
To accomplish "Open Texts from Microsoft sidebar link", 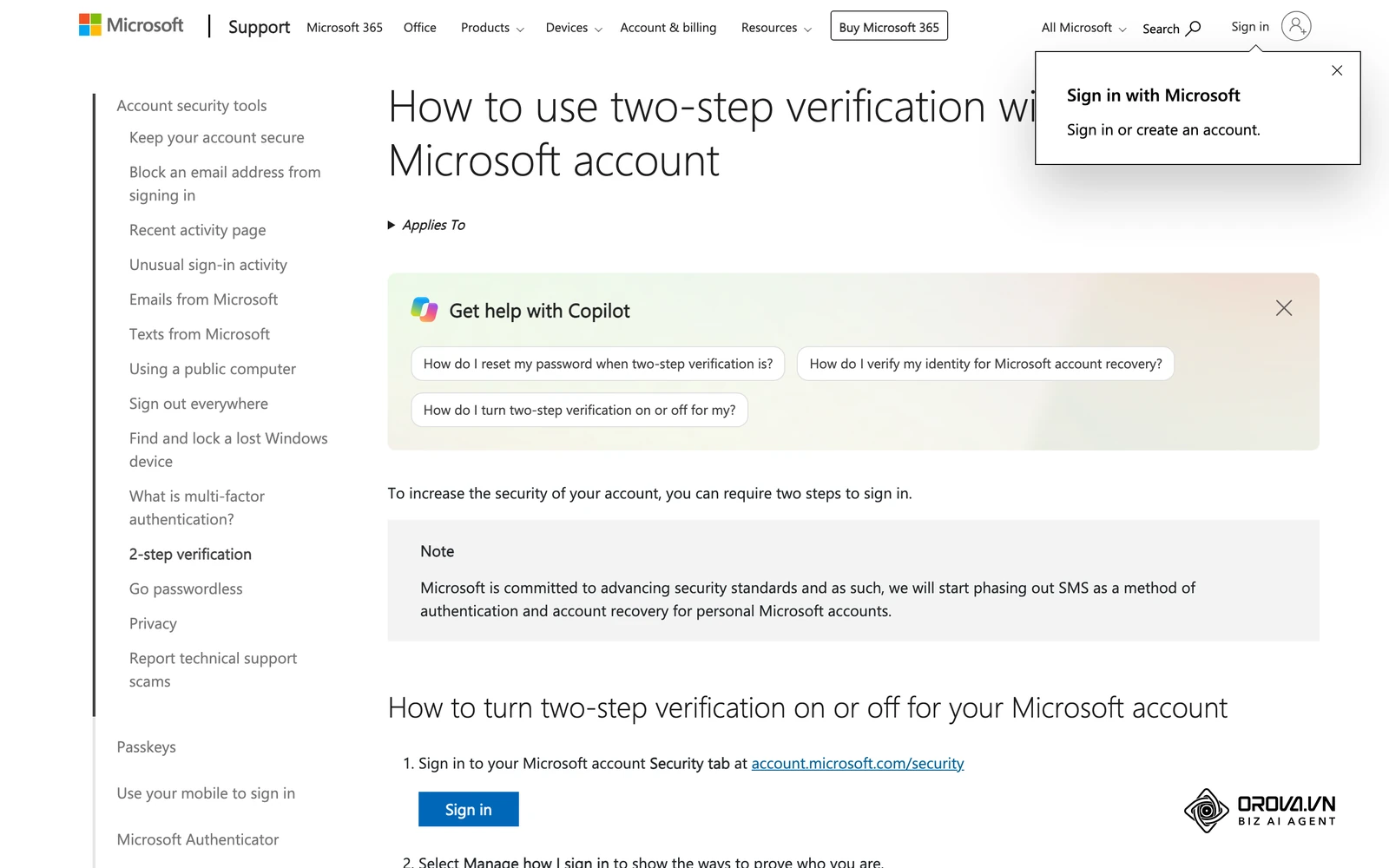I will click(x=200, y=334).
